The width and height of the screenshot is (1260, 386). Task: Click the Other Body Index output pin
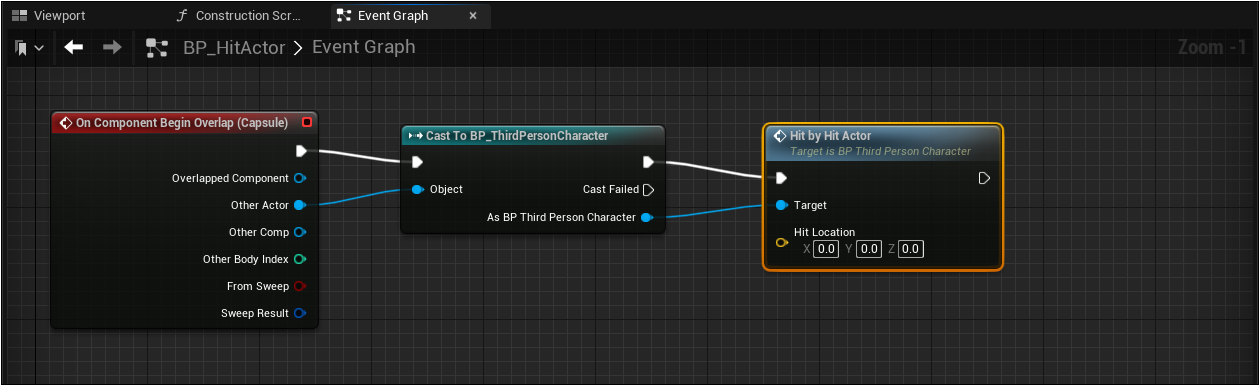pyautogui.click(x=299, y=259)
